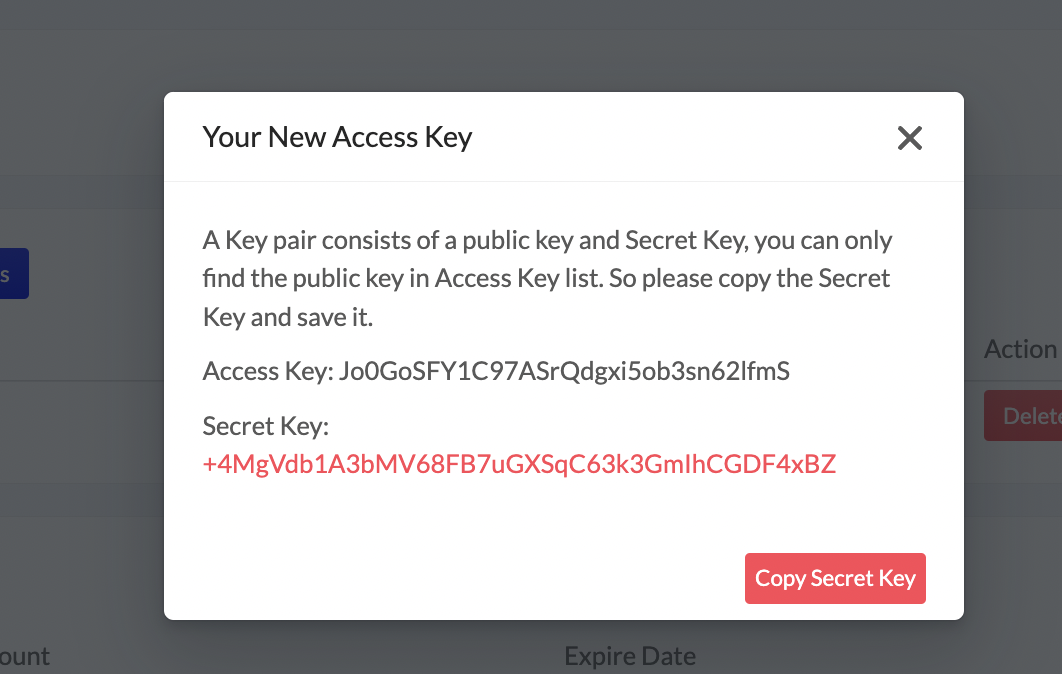Click the Copy Secret Key button
1062x674 pixels.
[x=835, y=578]
